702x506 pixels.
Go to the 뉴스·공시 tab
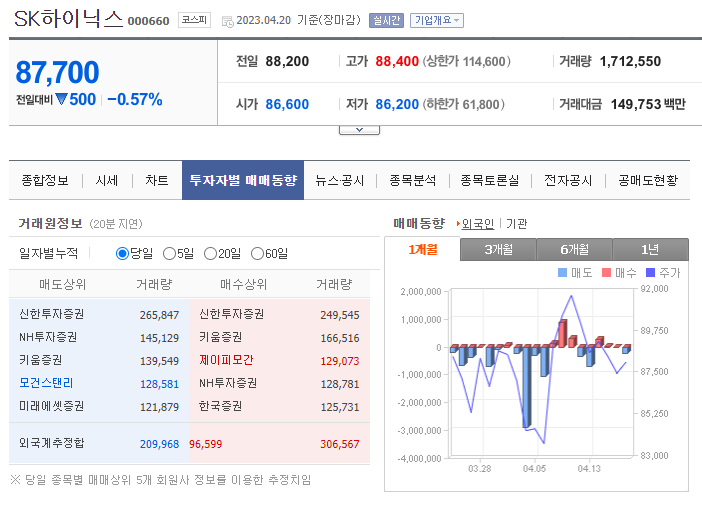pos(339,180)
